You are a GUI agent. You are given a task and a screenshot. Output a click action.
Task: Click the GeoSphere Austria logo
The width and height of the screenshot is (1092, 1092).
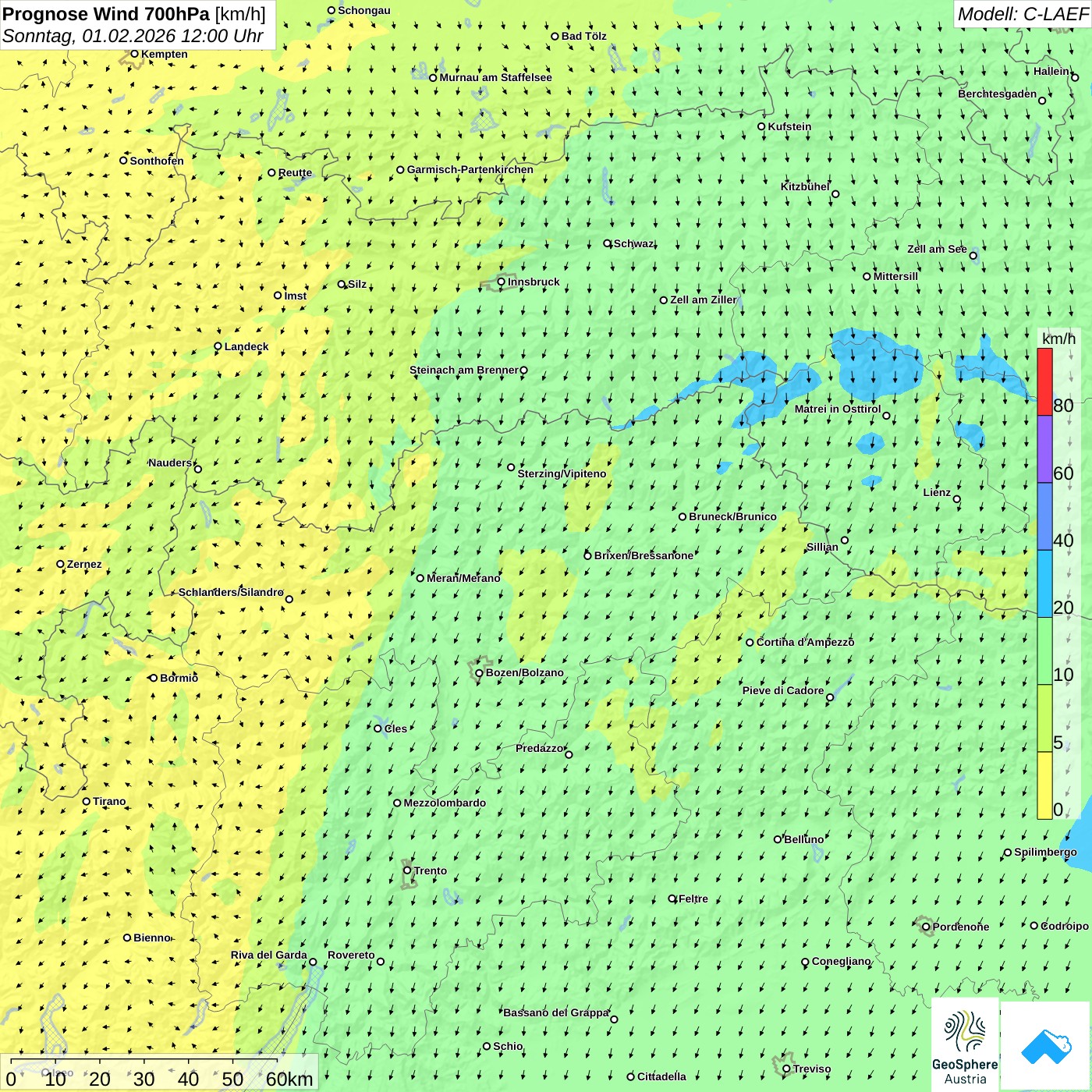coord(965,1044)
